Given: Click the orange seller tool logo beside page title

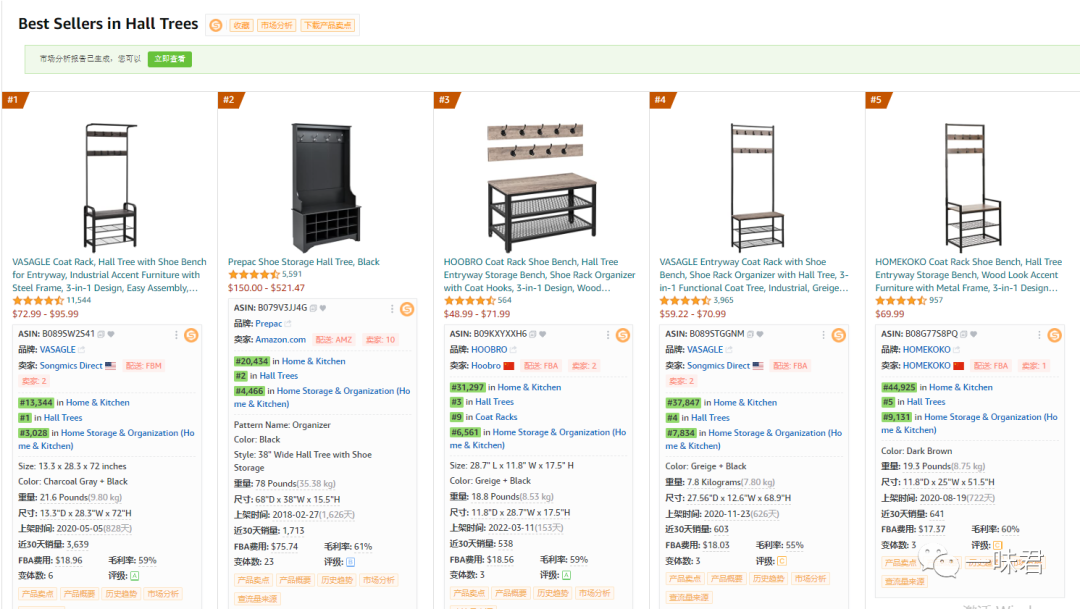Looking at the screenshot, I should coord(216,25).
